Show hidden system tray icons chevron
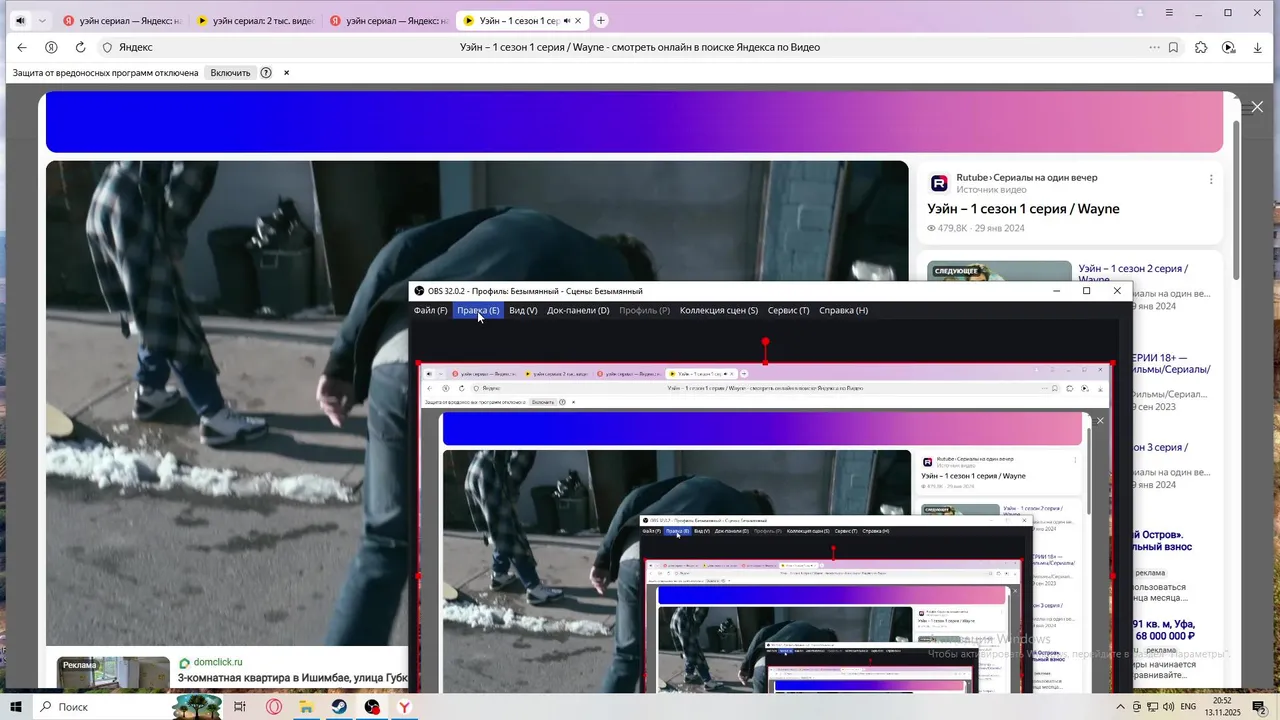 pos(1119,707)
